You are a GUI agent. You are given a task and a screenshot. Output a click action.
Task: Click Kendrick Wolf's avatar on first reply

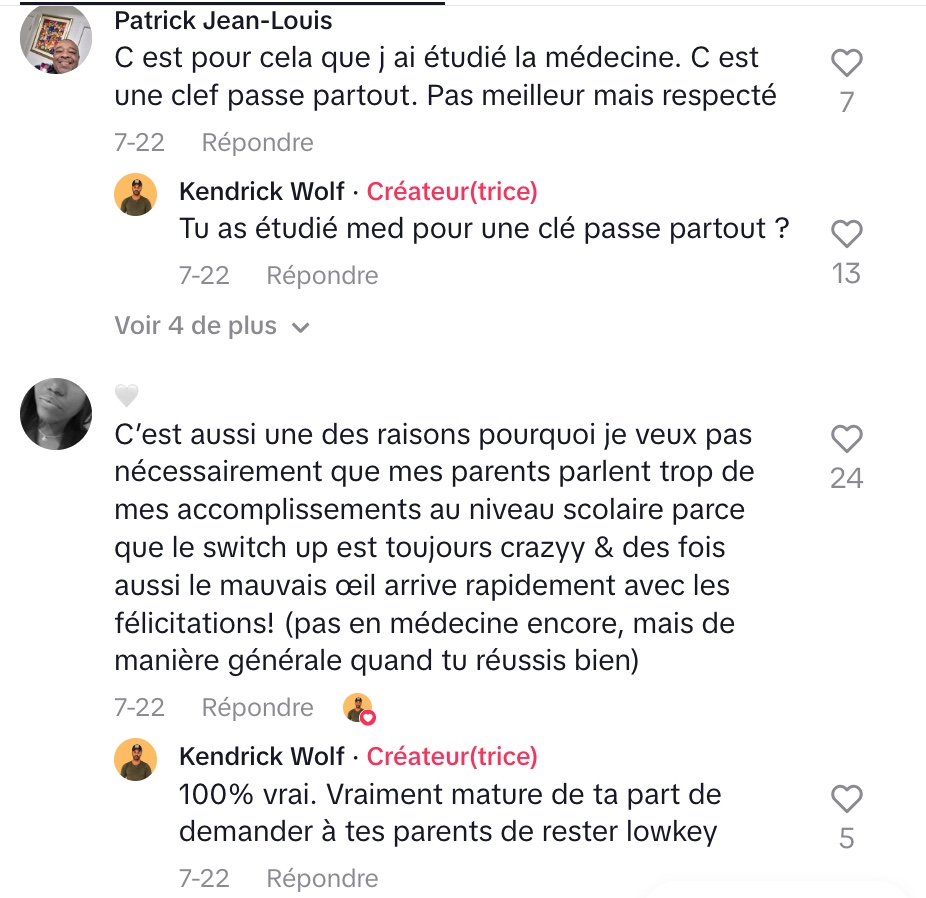tap(136, 194)
